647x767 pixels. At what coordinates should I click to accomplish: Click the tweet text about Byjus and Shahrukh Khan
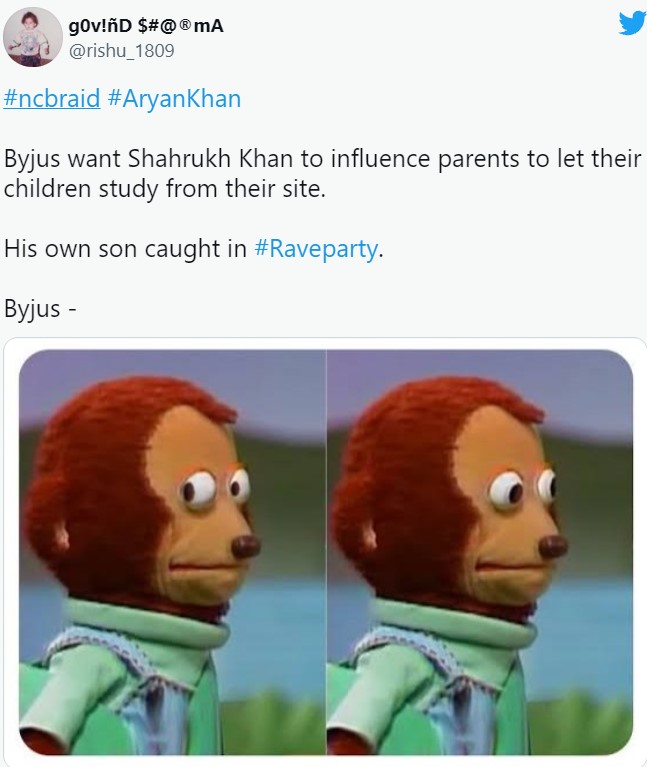click(323, 173)
